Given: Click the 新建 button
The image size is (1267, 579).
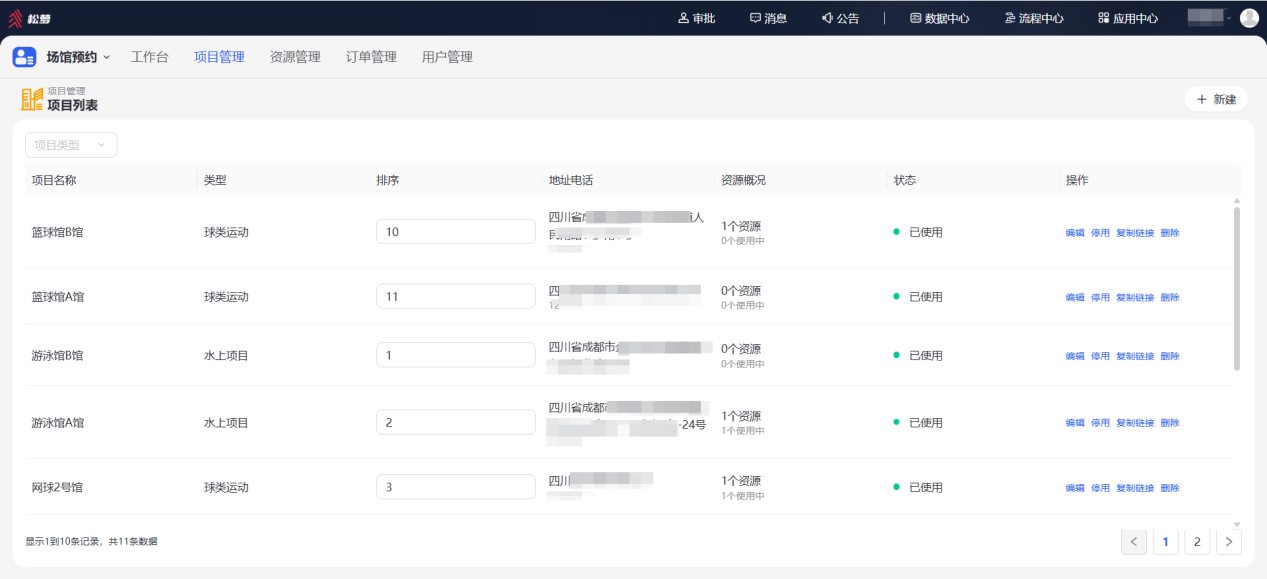Looking at the screenshot, I should tap(1216, 100).
